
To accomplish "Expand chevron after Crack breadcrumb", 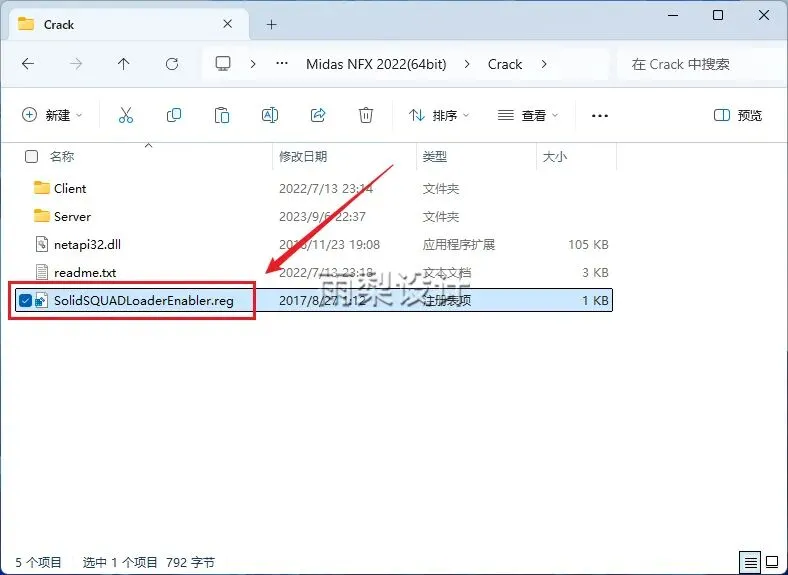I will [x=544, y=64].
